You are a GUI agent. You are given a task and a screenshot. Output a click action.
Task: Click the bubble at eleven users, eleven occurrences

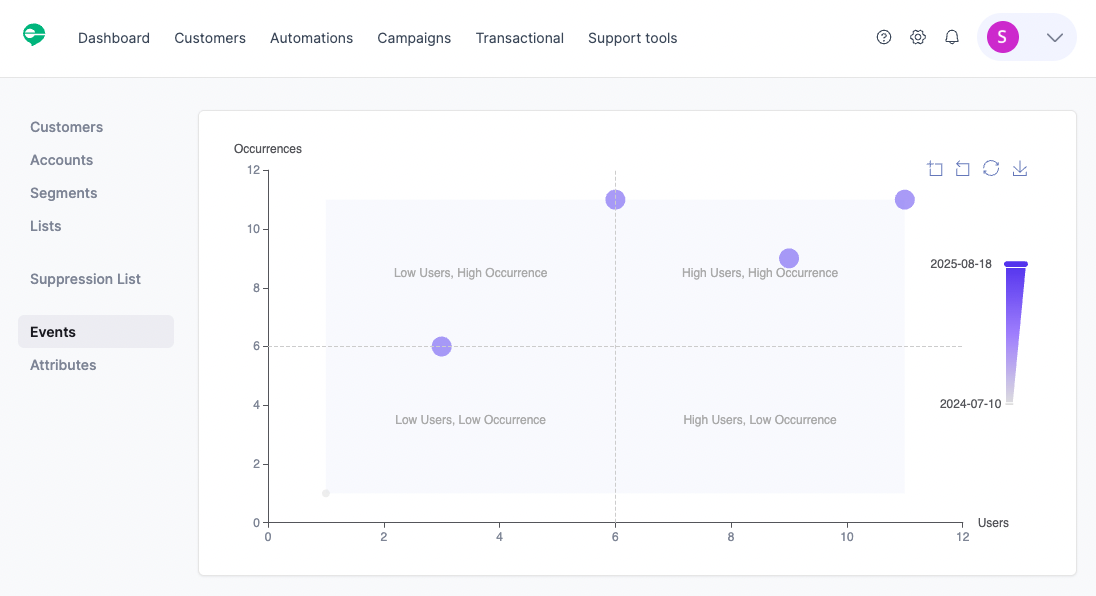pos(905,199)
